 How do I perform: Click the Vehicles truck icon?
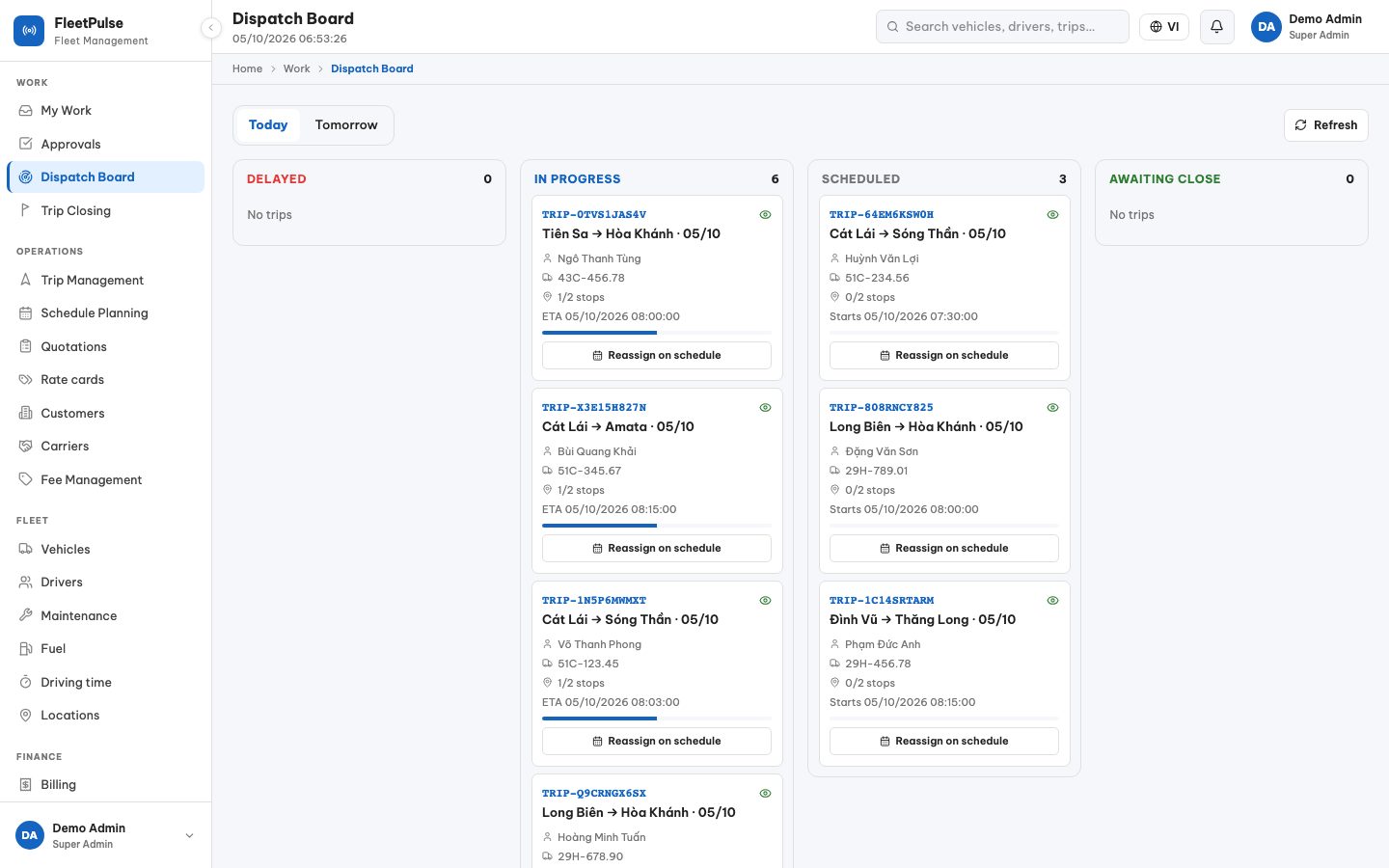(26, 549)
